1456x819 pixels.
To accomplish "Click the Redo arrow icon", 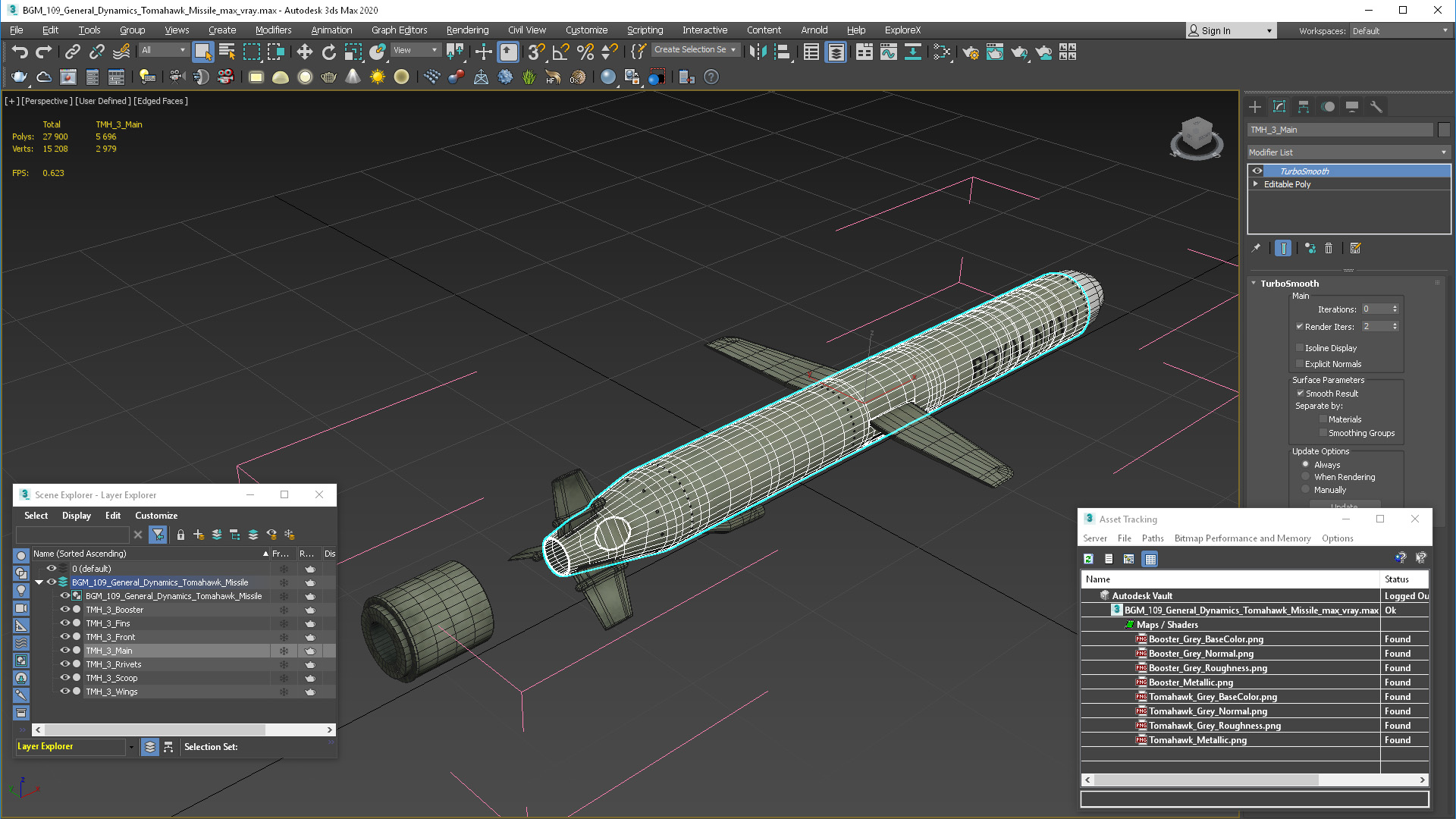I will click(44, 52).
